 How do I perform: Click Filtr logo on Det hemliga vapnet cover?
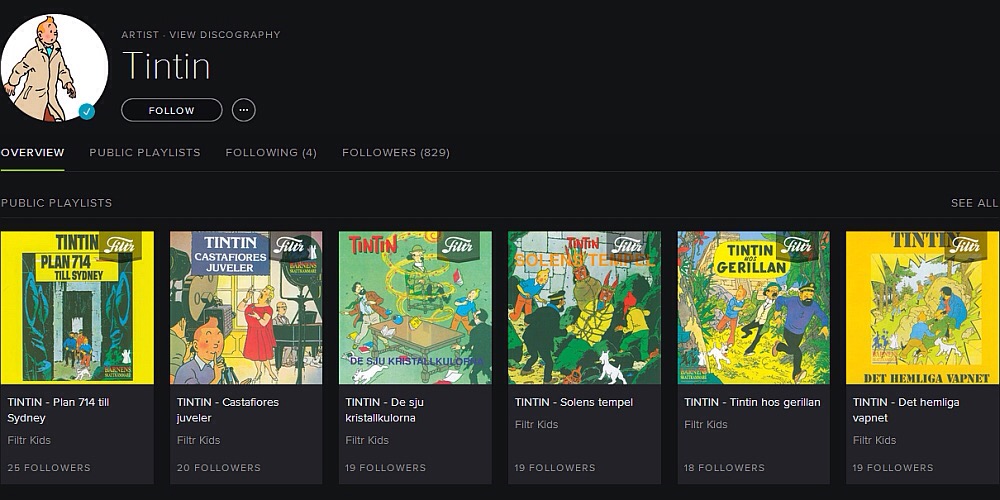pos(965,245)
